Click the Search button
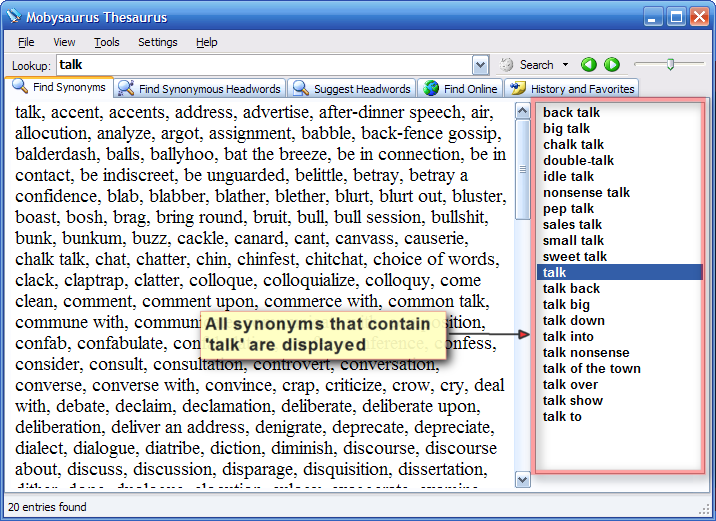 tap(526, 65)
